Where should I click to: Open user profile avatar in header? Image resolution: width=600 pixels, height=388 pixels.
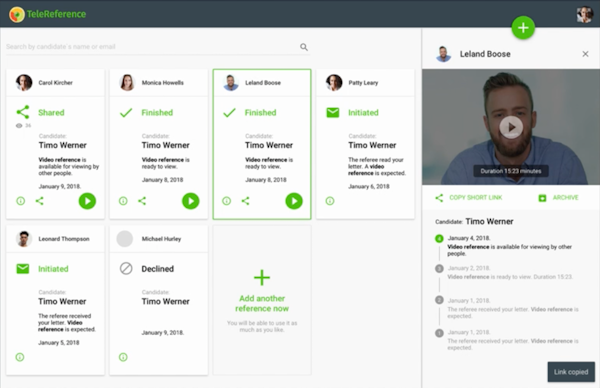(x=584, y=14)
